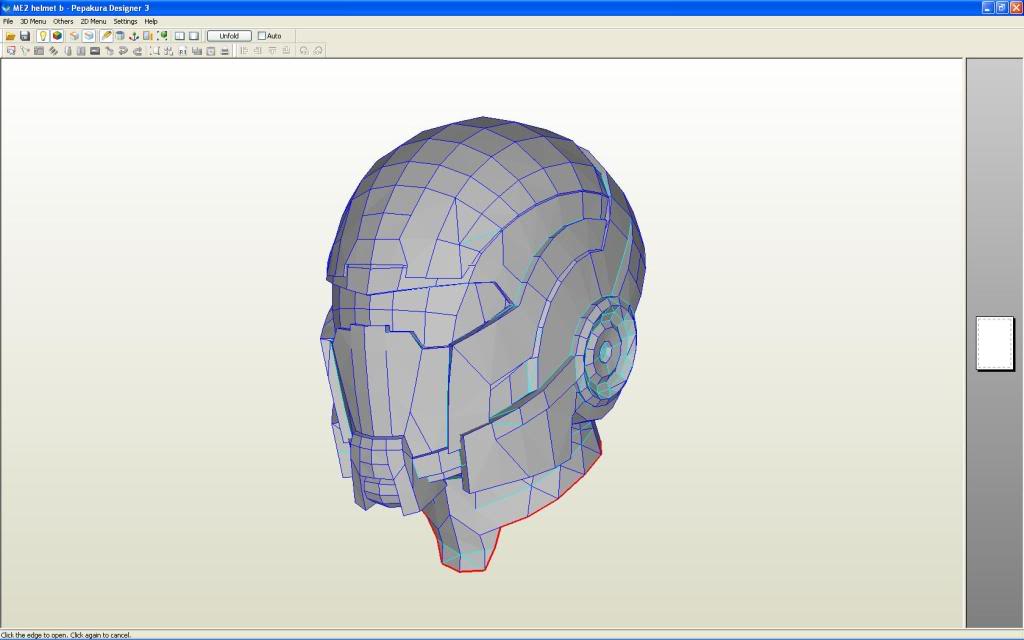Viewport: 1024px width, 640px height.
Task: Switch to the split two-pane window layout icon
Action: coord(180,36)
